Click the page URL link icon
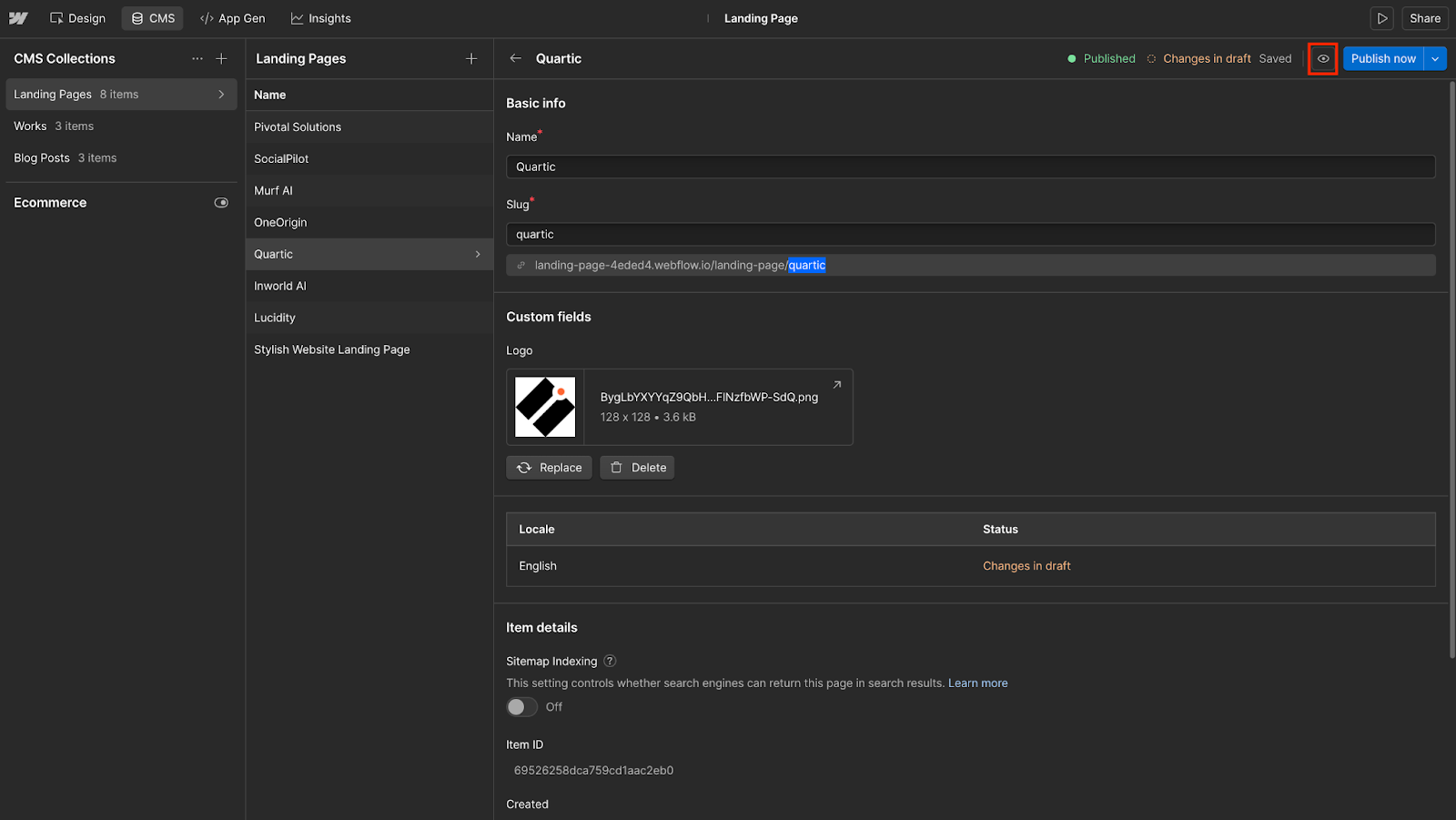The width and height of the screenshot is (1456, 820). pos(521,266)
